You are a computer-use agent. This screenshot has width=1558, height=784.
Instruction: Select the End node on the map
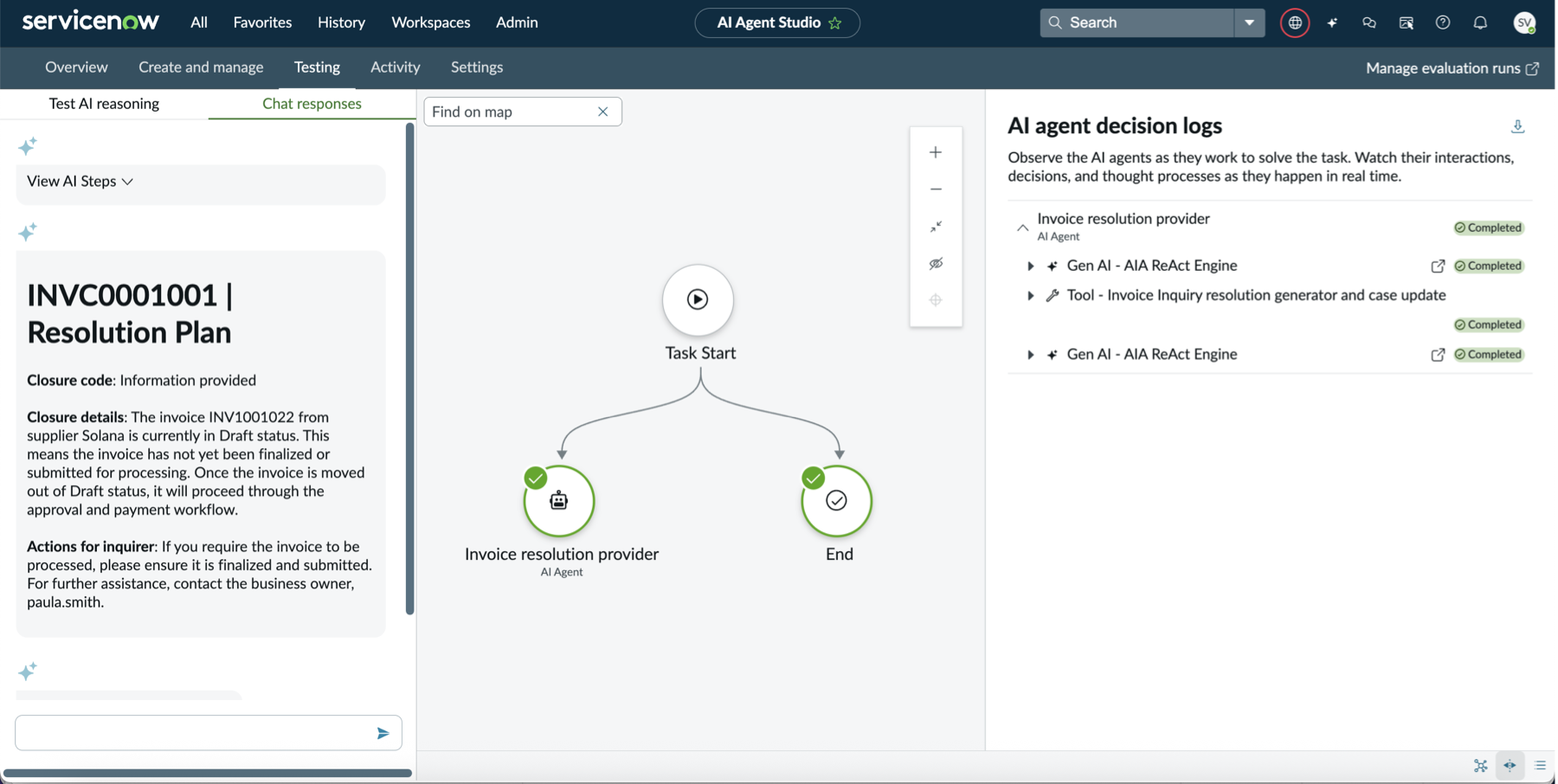(836, 501)
